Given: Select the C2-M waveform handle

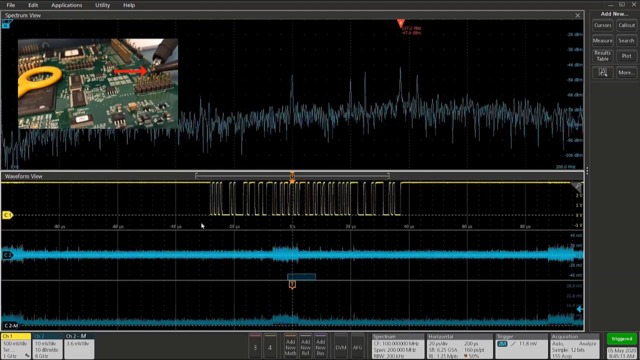Looking at the screenshot, I should tap(11, 325).
